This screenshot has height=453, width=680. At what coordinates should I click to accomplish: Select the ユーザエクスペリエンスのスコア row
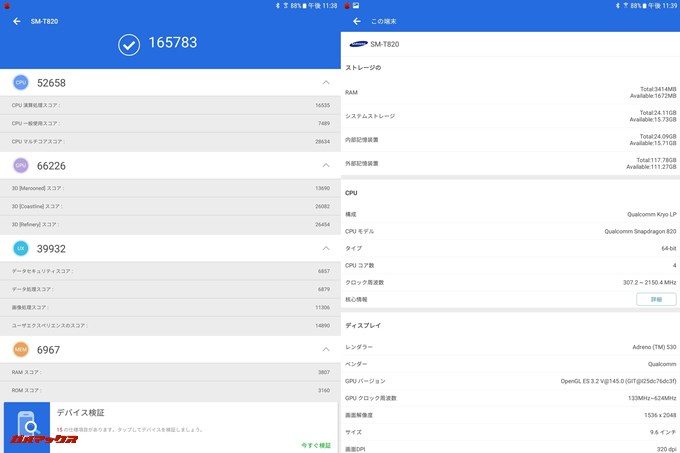[x=170, y=326]
